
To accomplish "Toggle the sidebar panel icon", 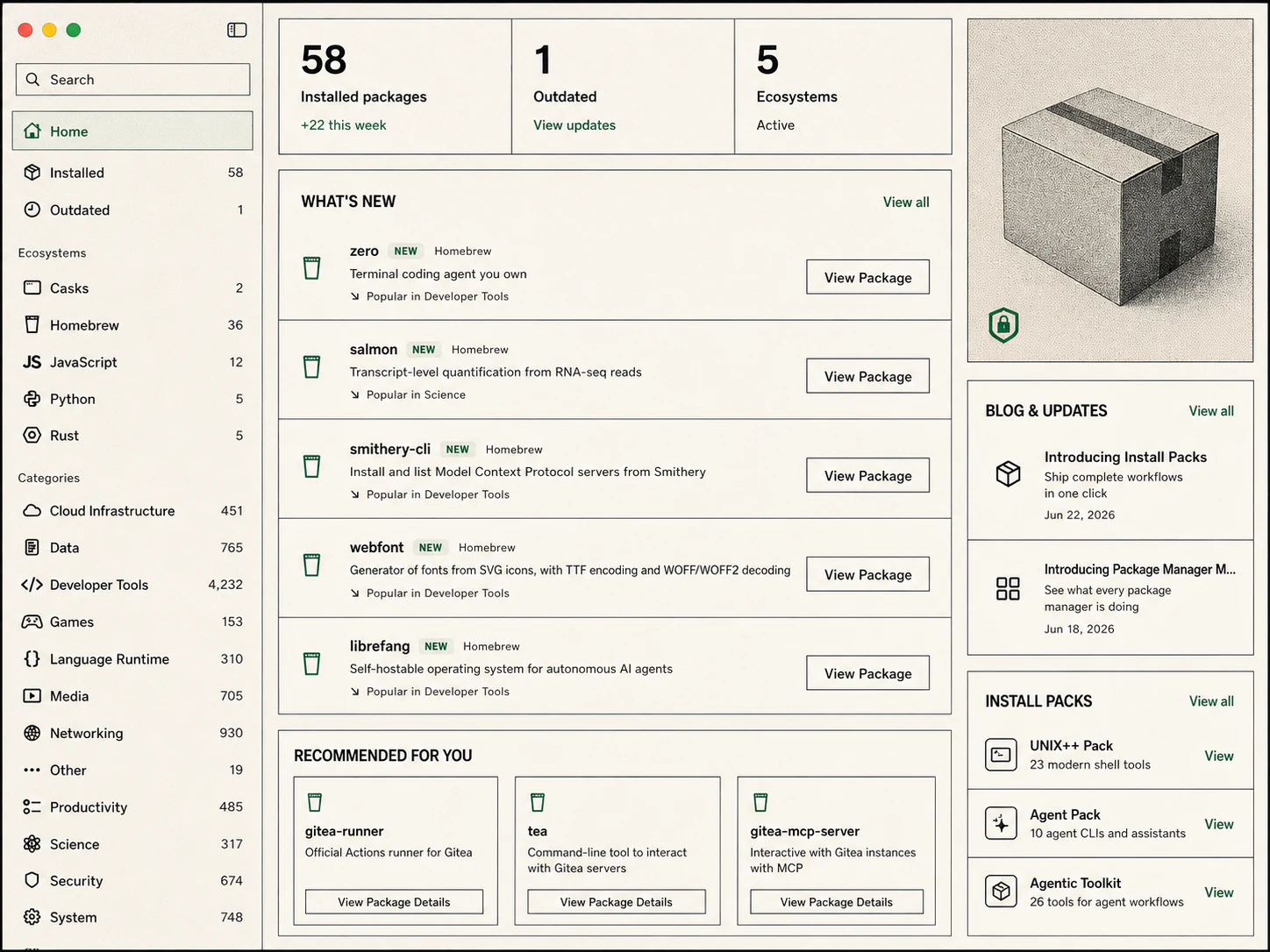I will 237,30.
